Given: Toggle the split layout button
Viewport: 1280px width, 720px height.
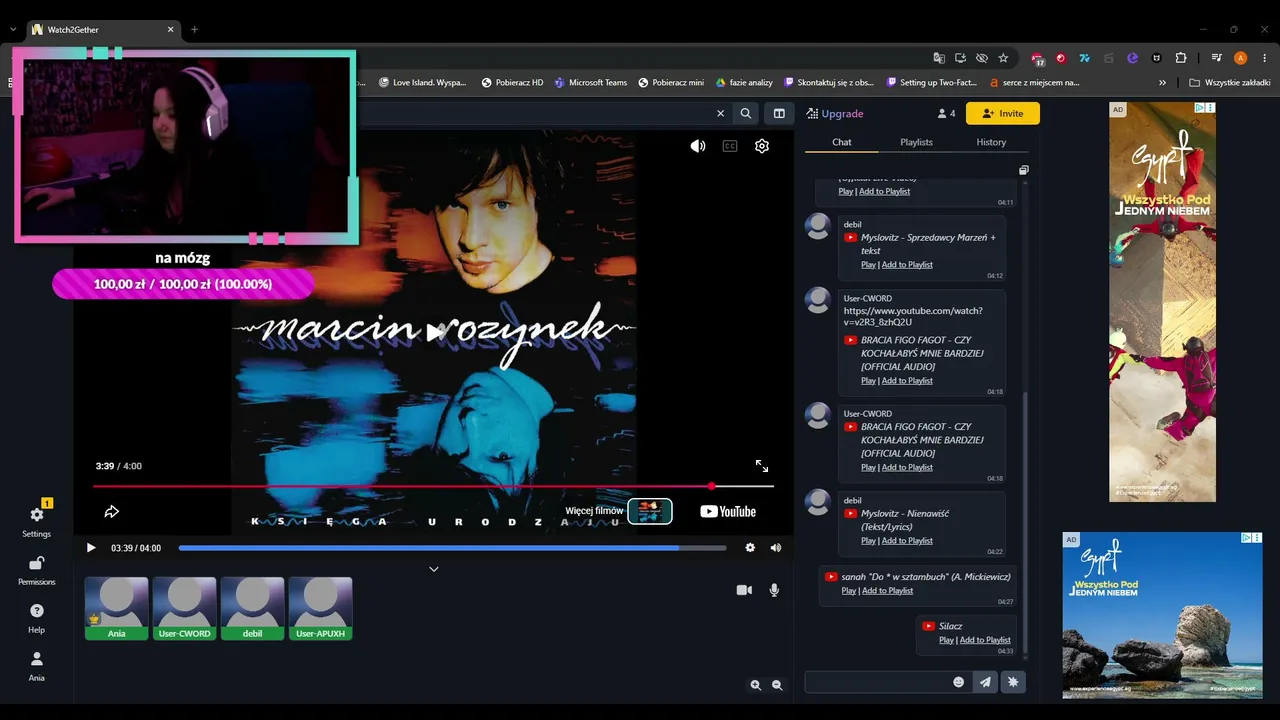Looking at the screenshot, I should (x=779, y=114).
